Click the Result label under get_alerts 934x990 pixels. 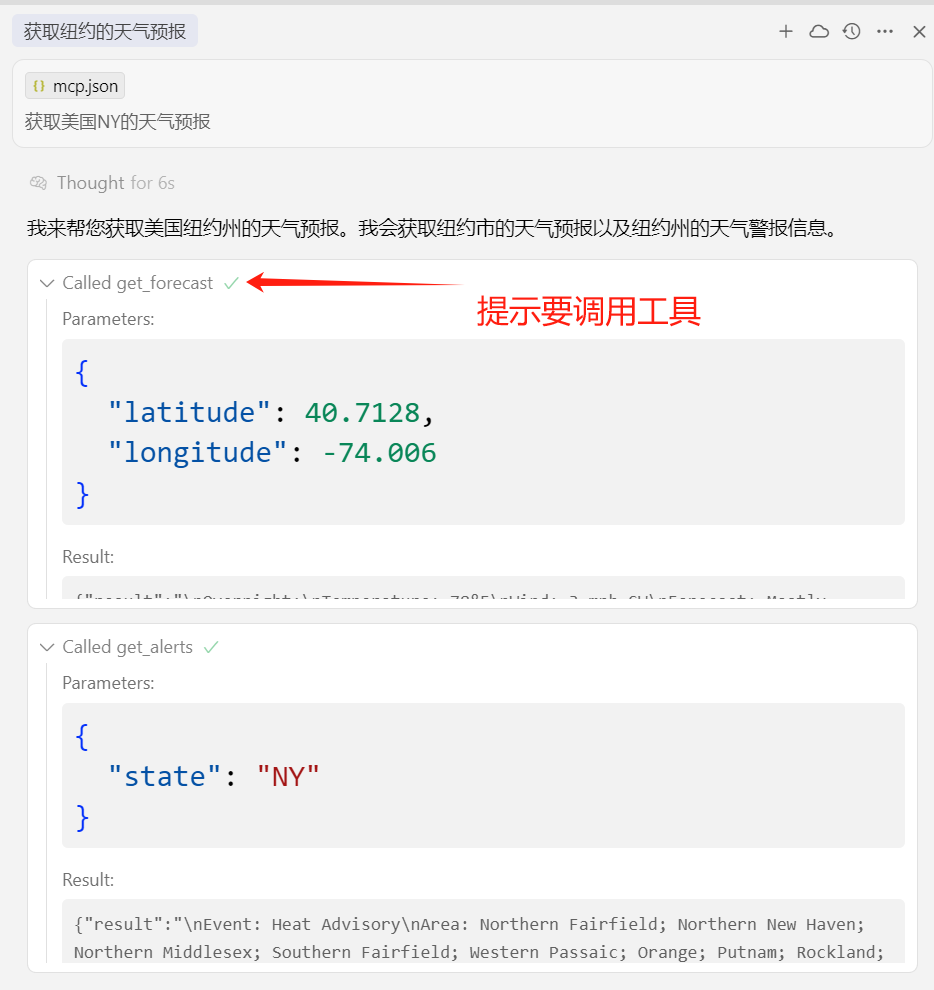coord(88,880)
